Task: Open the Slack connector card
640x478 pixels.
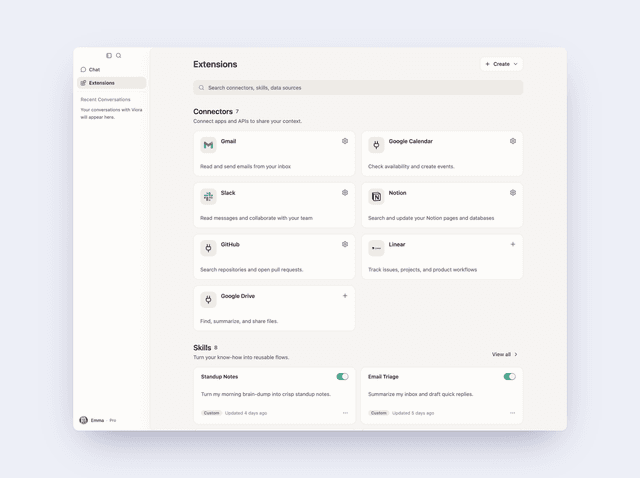Action: (x=274, y=205)
